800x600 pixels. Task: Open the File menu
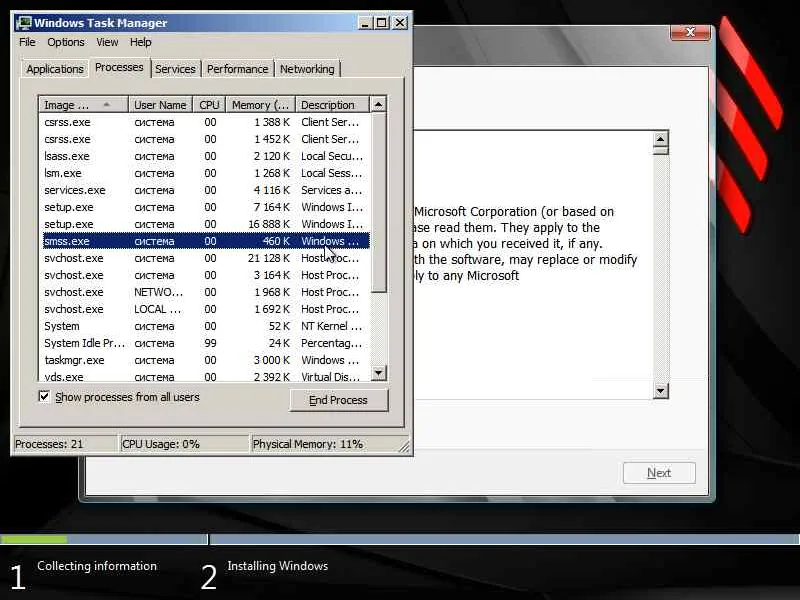pos(27,42)
